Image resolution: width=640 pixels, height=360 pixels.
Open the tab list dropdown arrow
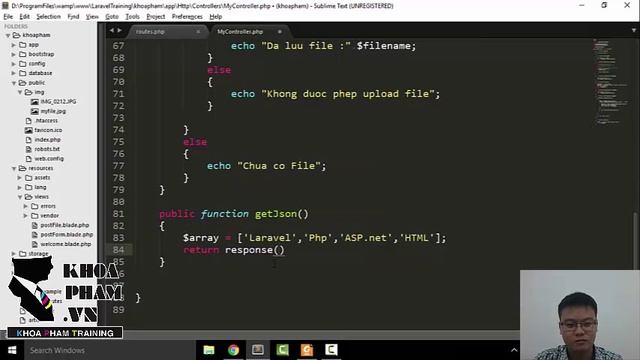click(x=633, y=30)
